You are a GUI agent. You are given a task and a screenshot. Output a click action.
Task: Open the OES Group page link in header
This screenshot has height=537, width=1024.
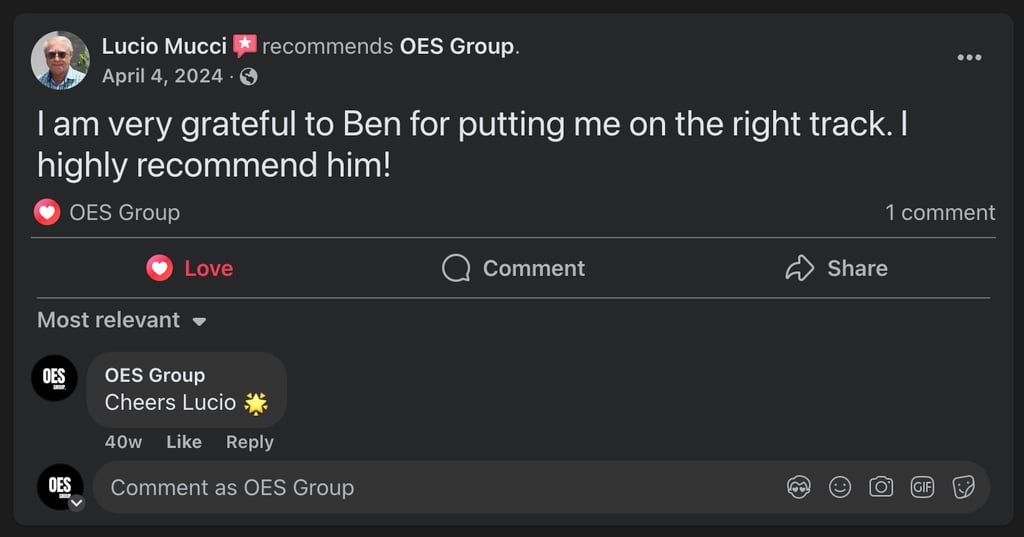click(457, 46)
